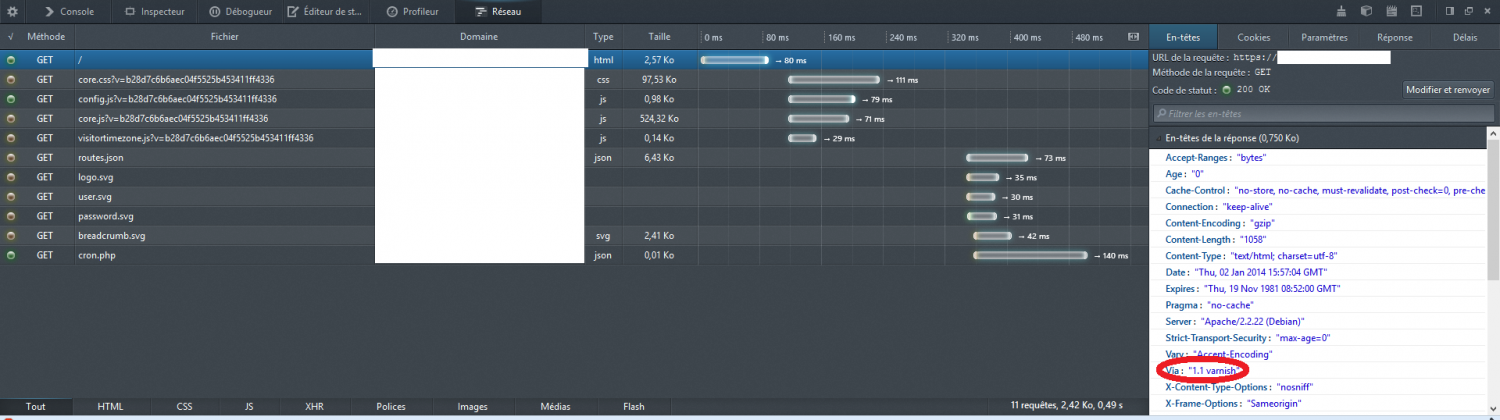
Task: Toggle the request details pane icon
Action: [1133, 37]
